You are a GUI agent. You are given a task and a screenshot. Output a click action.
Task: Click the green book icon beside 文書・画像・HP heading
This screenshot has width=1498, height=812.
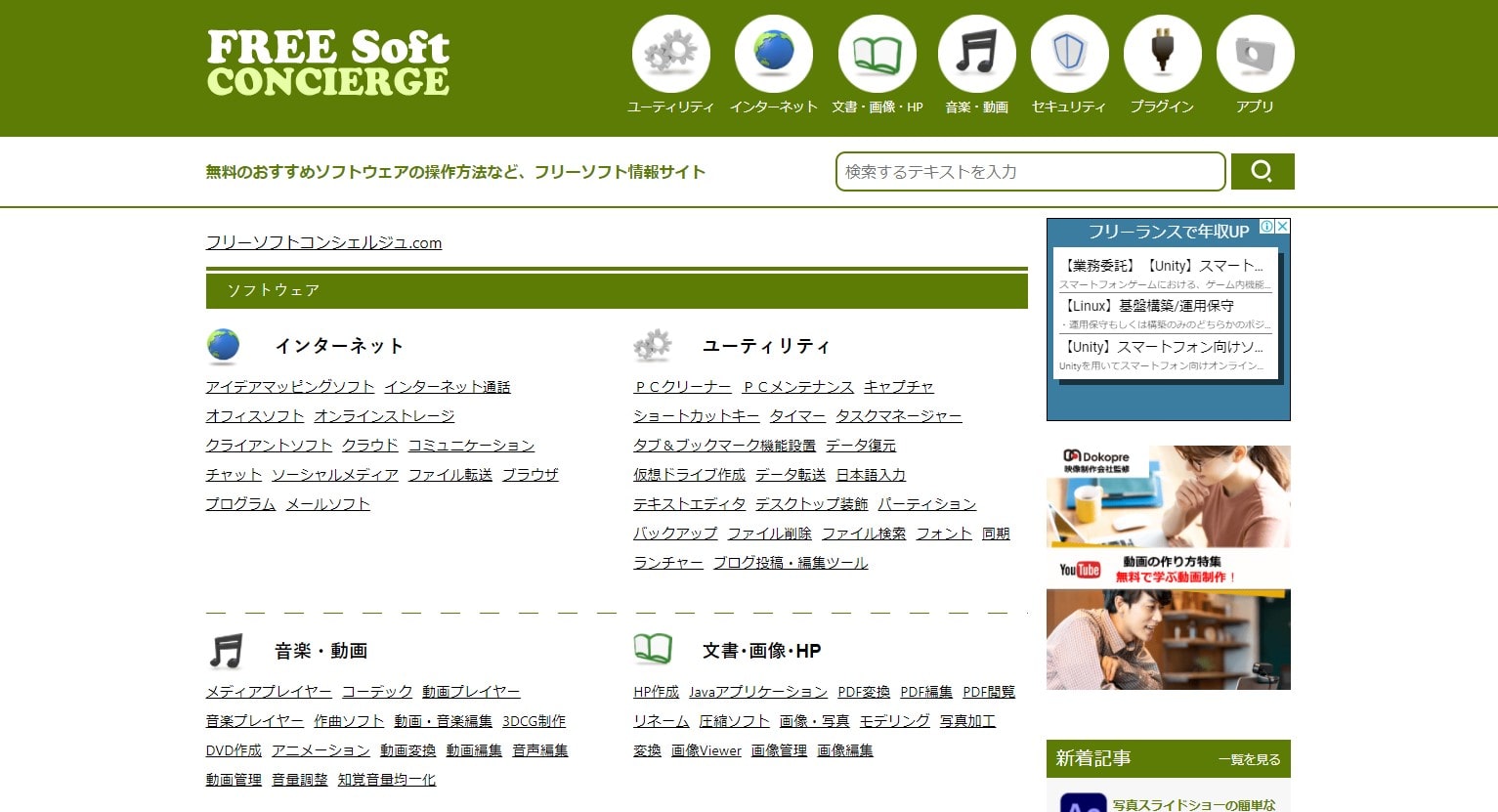(653, 648)
